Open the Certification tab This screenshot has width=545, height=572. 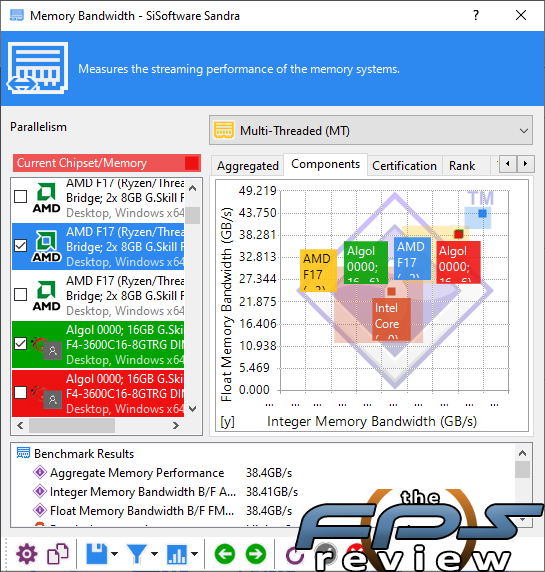[404, 166]
